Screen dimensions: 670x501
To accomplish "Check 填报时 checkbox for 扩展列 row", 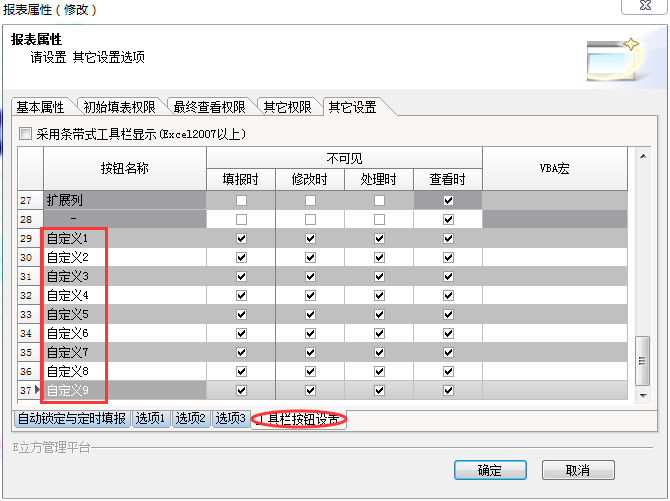I will pyautogui.click(x=241, y=200).
